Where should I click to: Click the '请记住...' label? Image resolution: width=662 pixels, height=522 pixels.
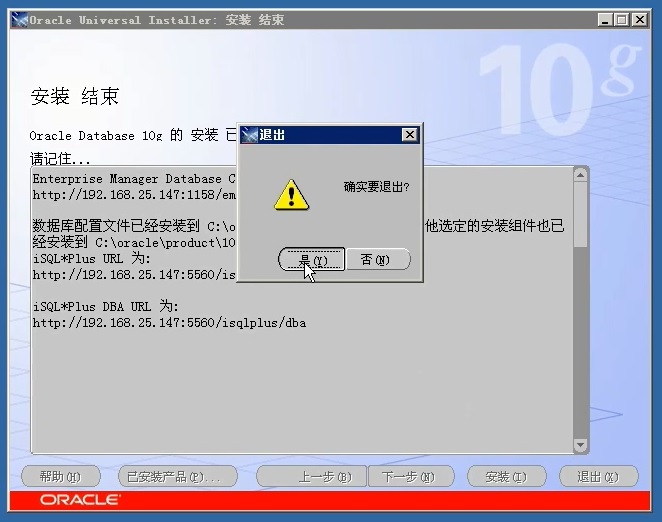pyautogui.click(x=60, y=159)
